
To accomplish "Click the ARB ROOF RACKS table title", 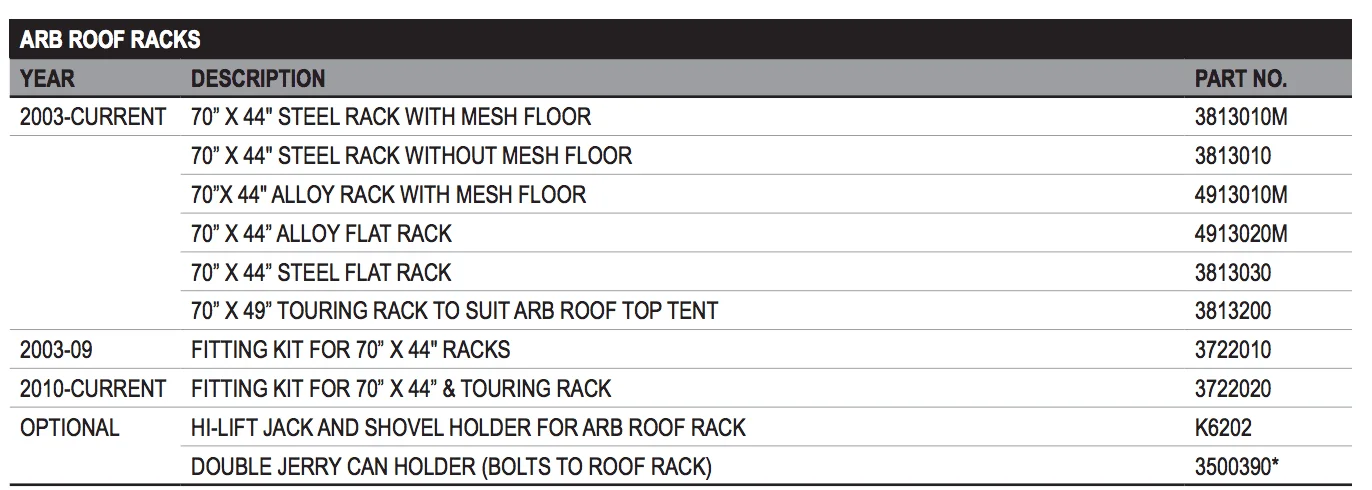I will pyautogui.click(x=110, y=40).
